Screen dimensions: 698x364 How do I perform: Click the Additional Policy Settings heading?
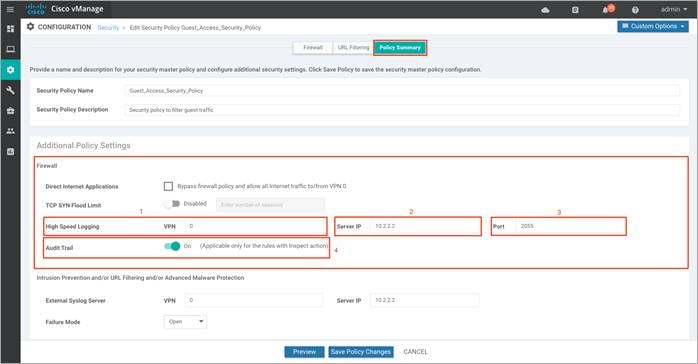tap(83, 146)
